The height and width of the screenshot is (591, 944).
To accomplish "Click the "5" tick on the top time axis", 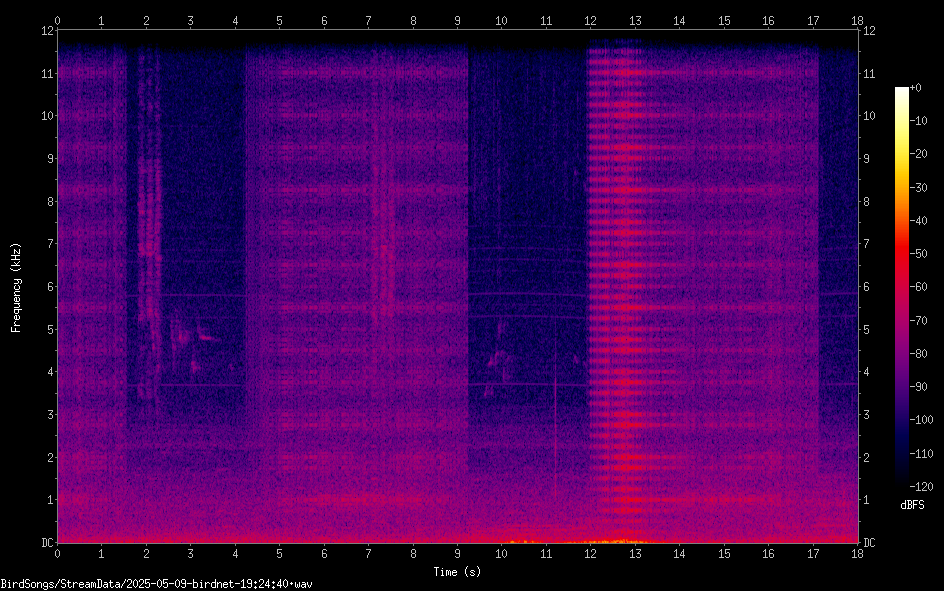I will pyautogui.click(x=279, y=21).
